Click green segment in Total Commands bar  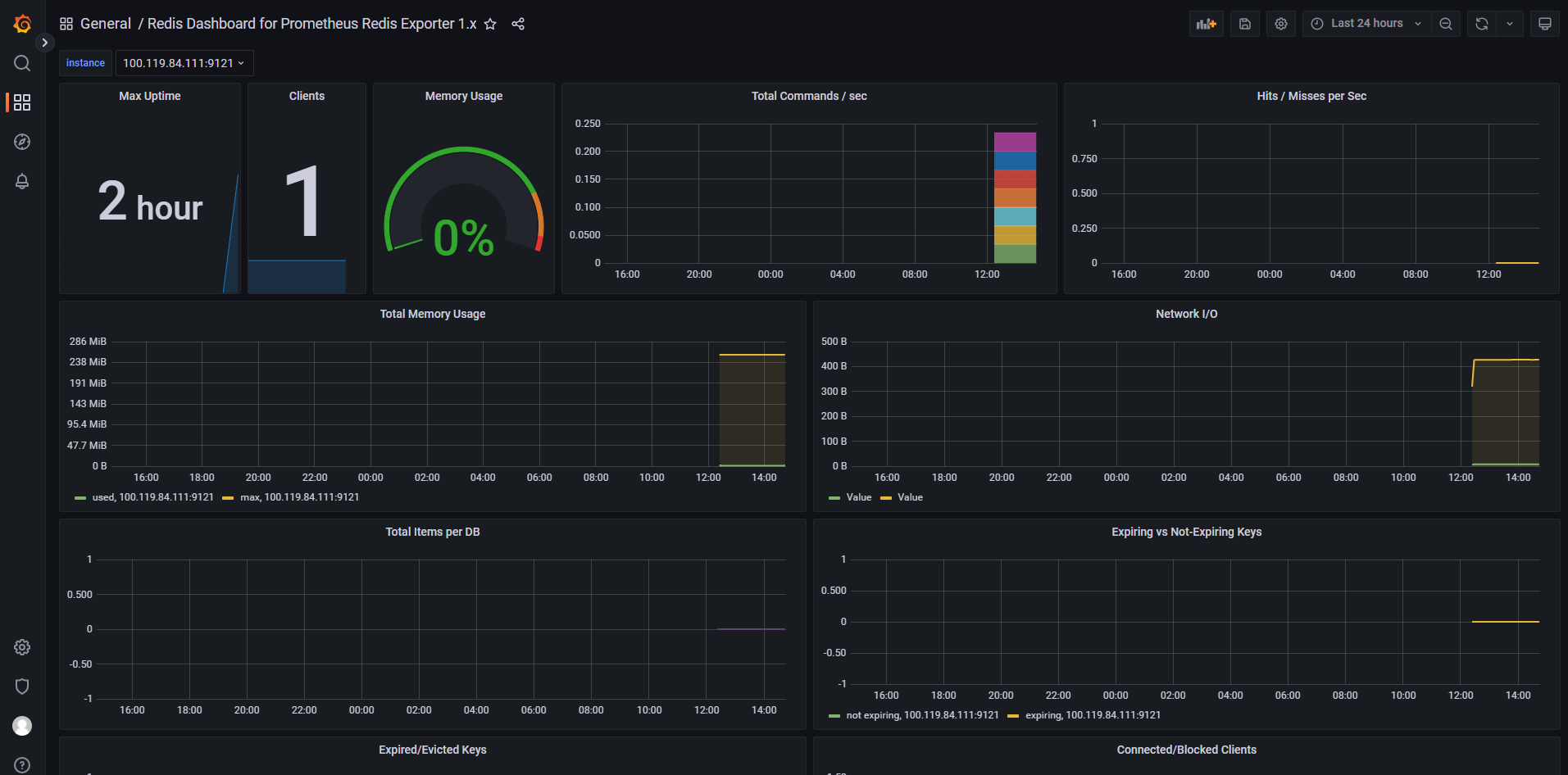[x=1015, y=254]
